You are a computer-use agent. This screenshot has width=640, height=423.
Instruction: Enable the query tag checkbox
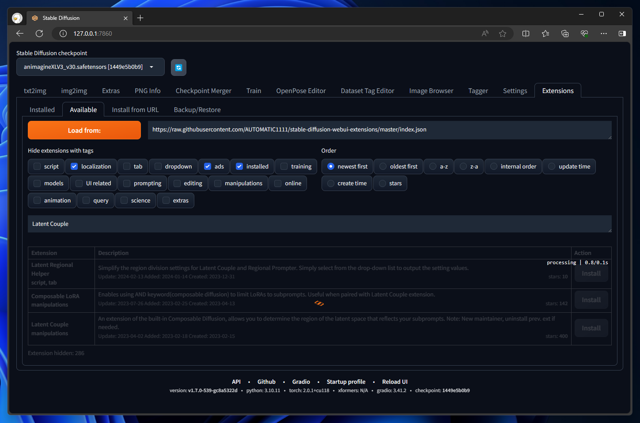(x=86, y=200)
